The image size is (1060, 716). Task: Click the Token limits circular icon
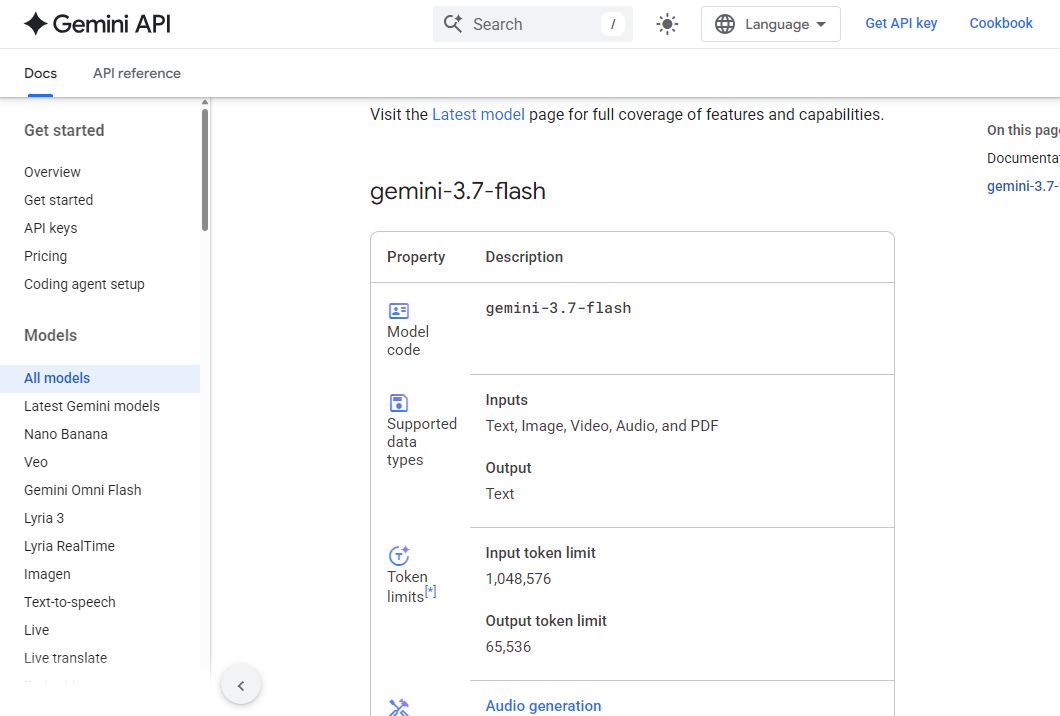click(x=399, y=555)
